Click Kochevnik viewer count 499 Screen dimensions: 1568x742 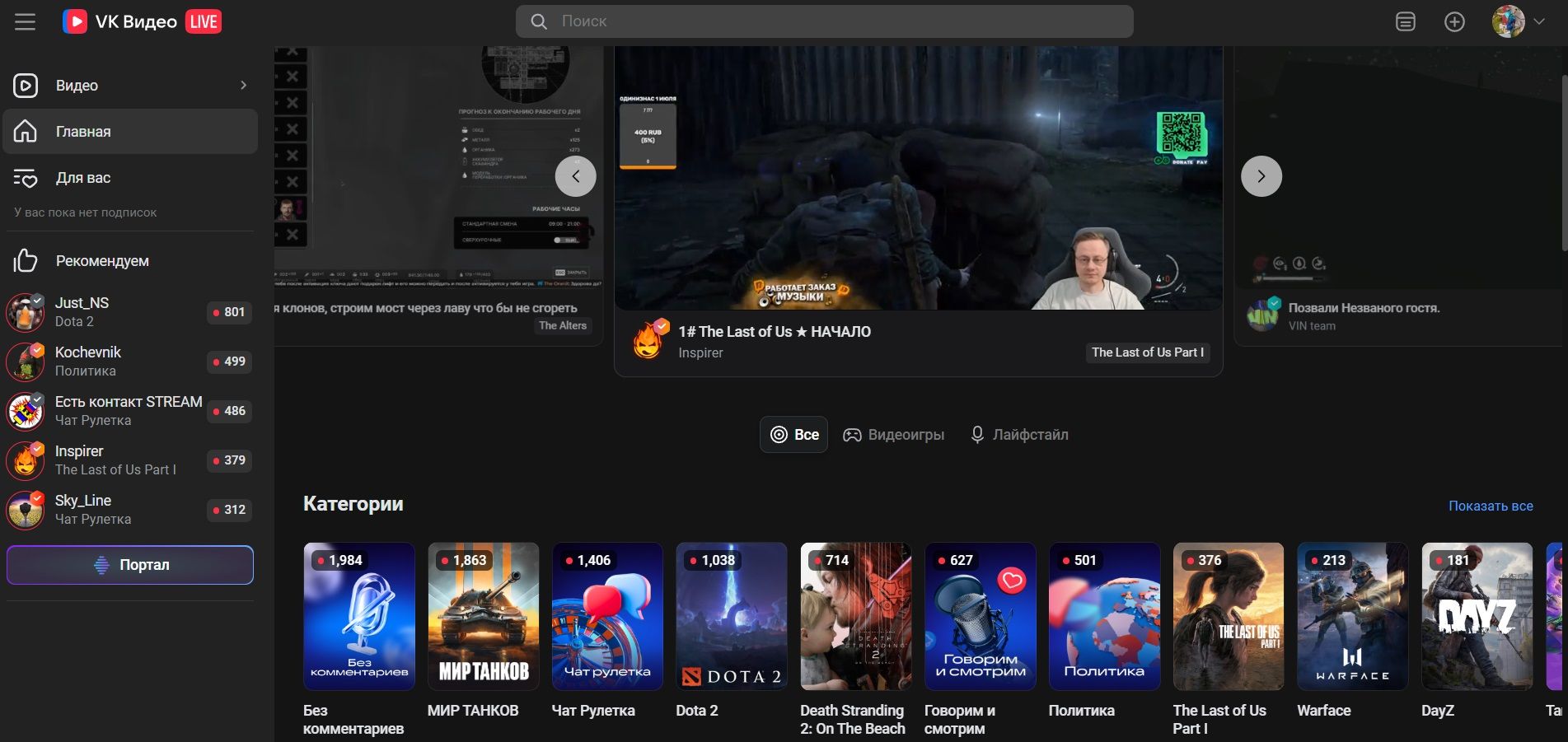229,362
